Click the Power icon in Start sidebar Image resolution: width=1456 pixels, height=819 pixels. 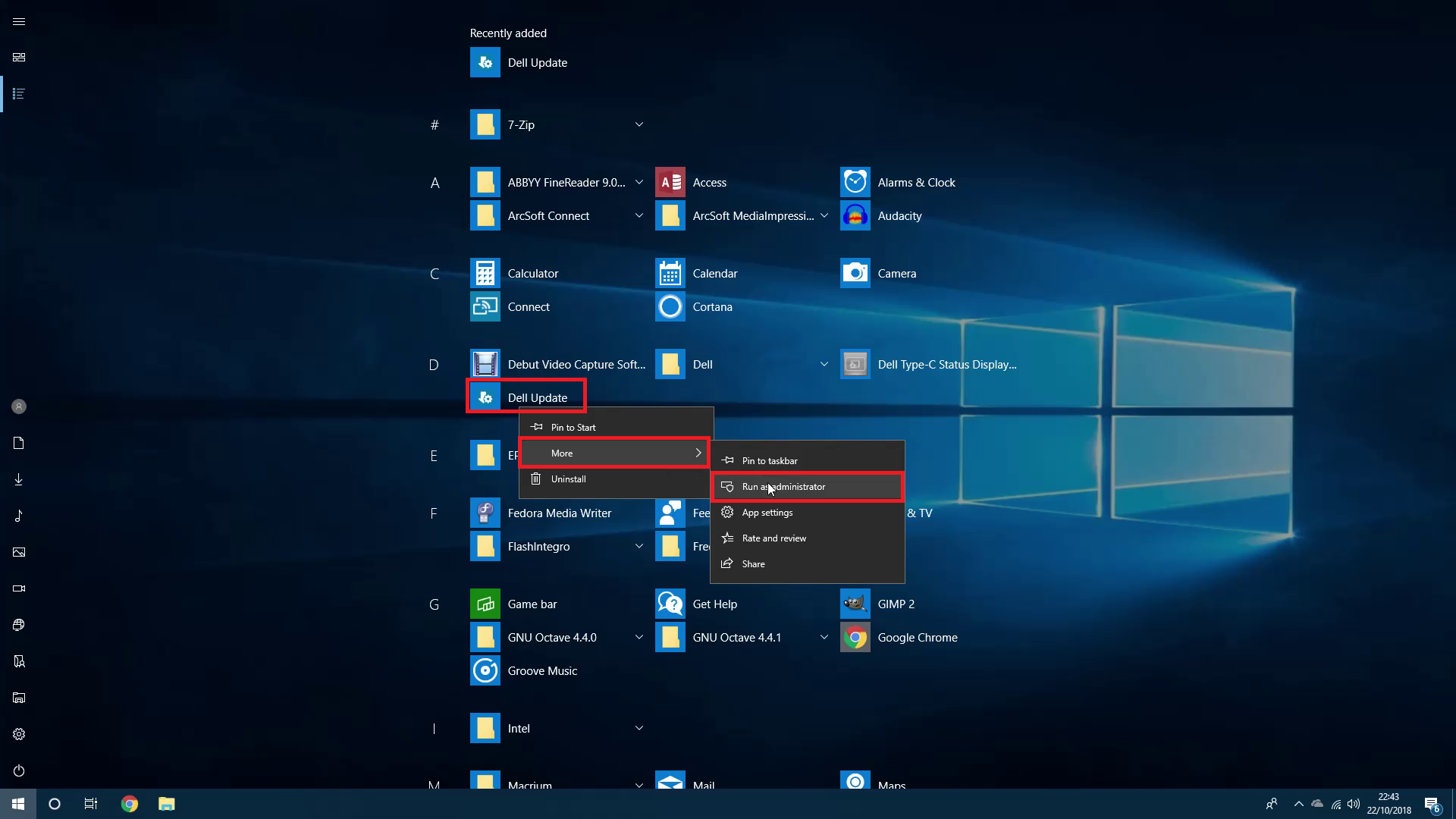pos(19,770)
